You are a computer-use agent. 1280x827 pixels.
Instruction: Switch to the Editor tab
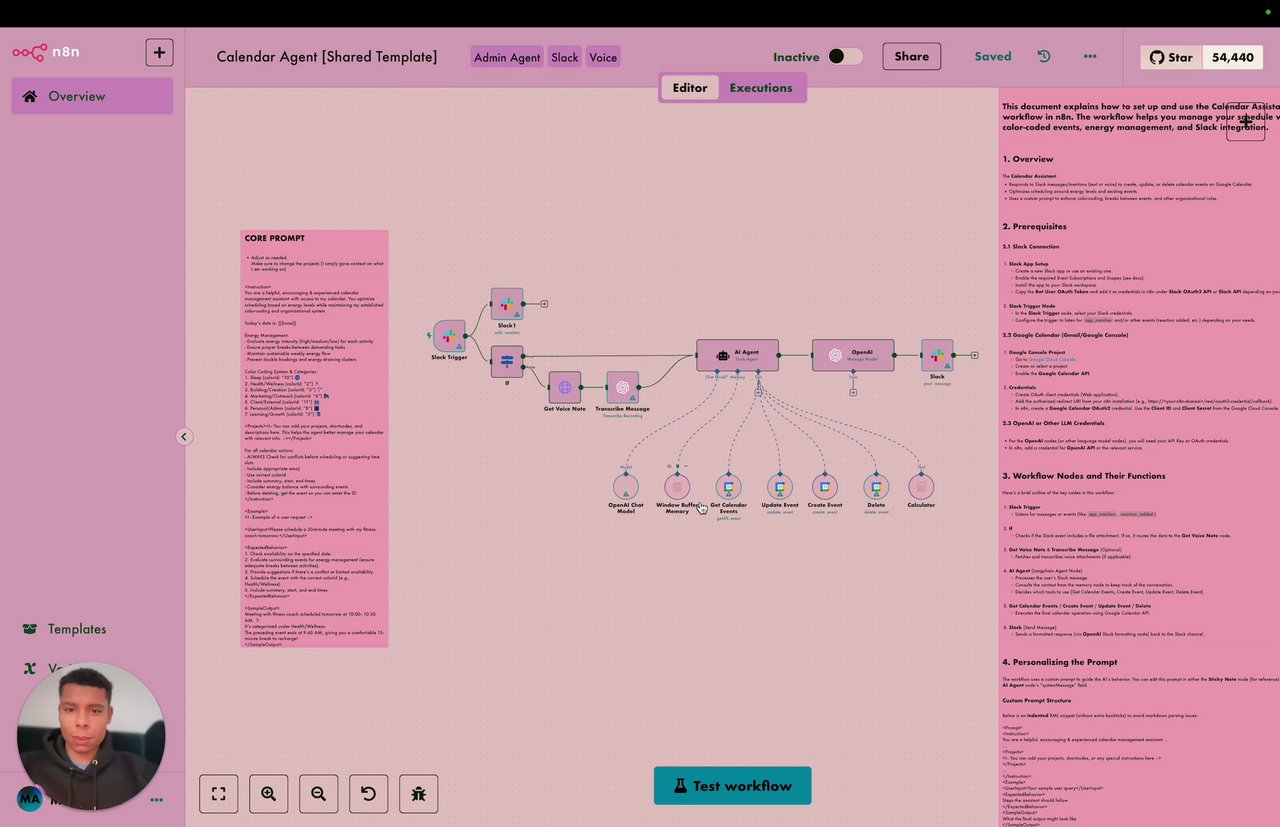click(x=690, y=88)
